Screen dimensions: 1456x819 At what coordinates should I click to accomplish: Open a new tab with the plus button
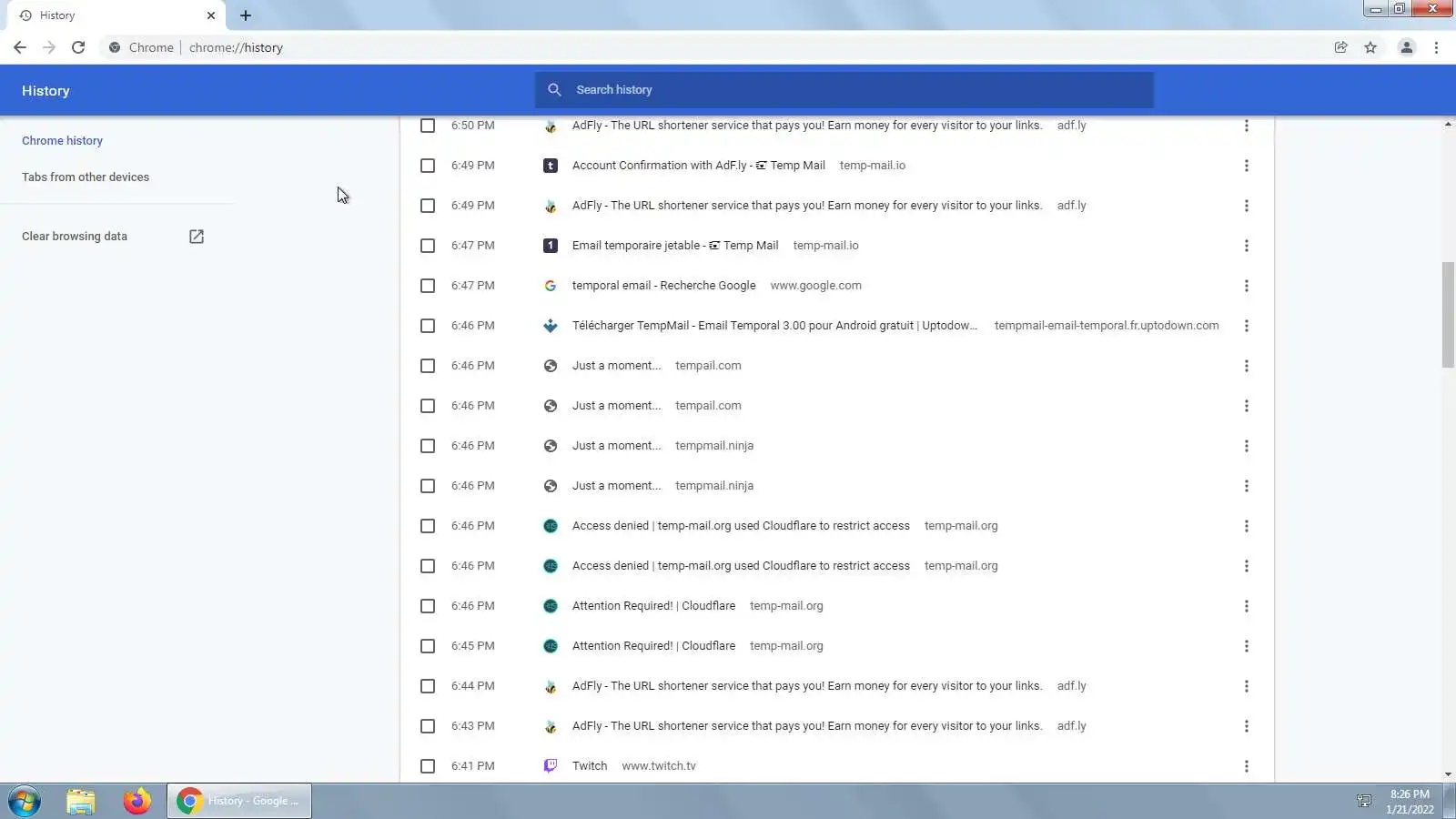[246, 15]
